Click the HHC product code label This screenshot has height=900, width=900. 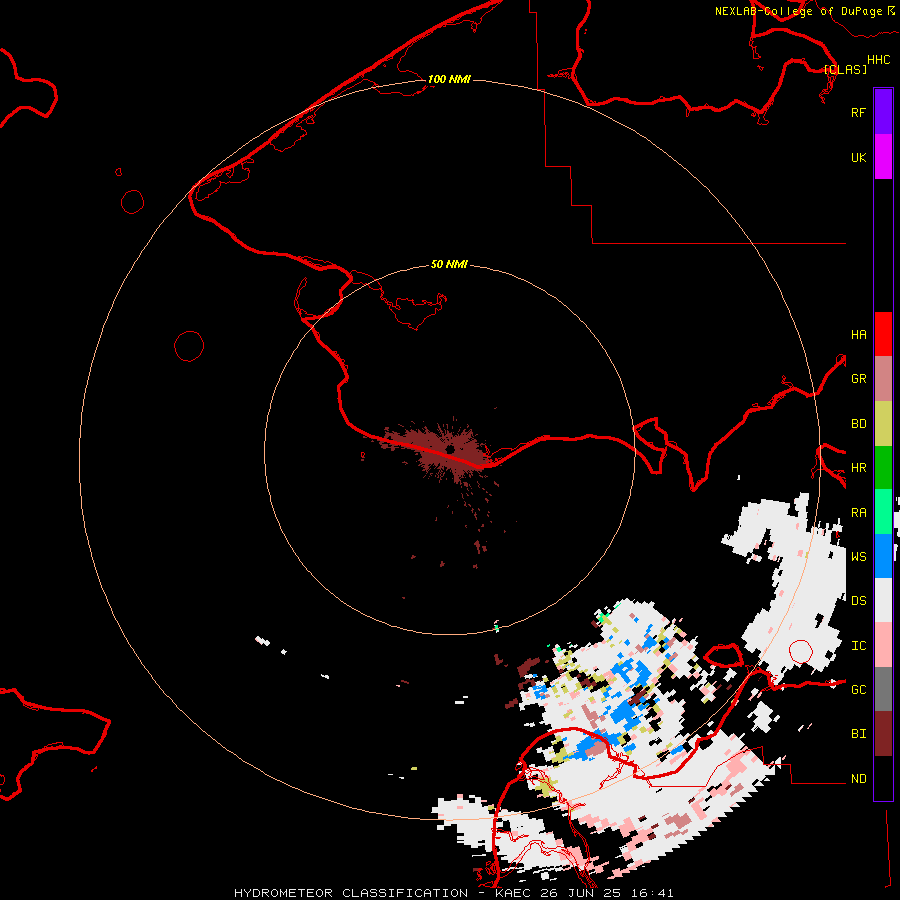tap(878, 60)
